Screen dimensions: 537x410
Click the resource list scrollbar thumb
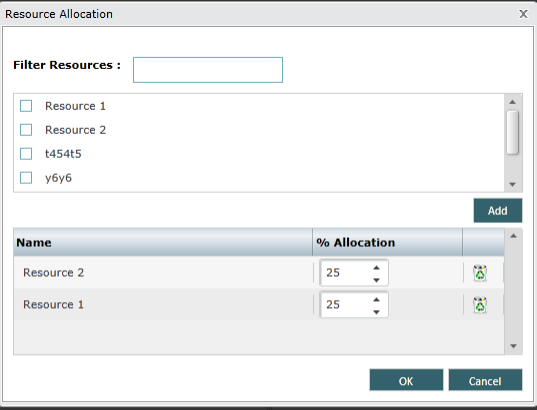click(512, 132)
